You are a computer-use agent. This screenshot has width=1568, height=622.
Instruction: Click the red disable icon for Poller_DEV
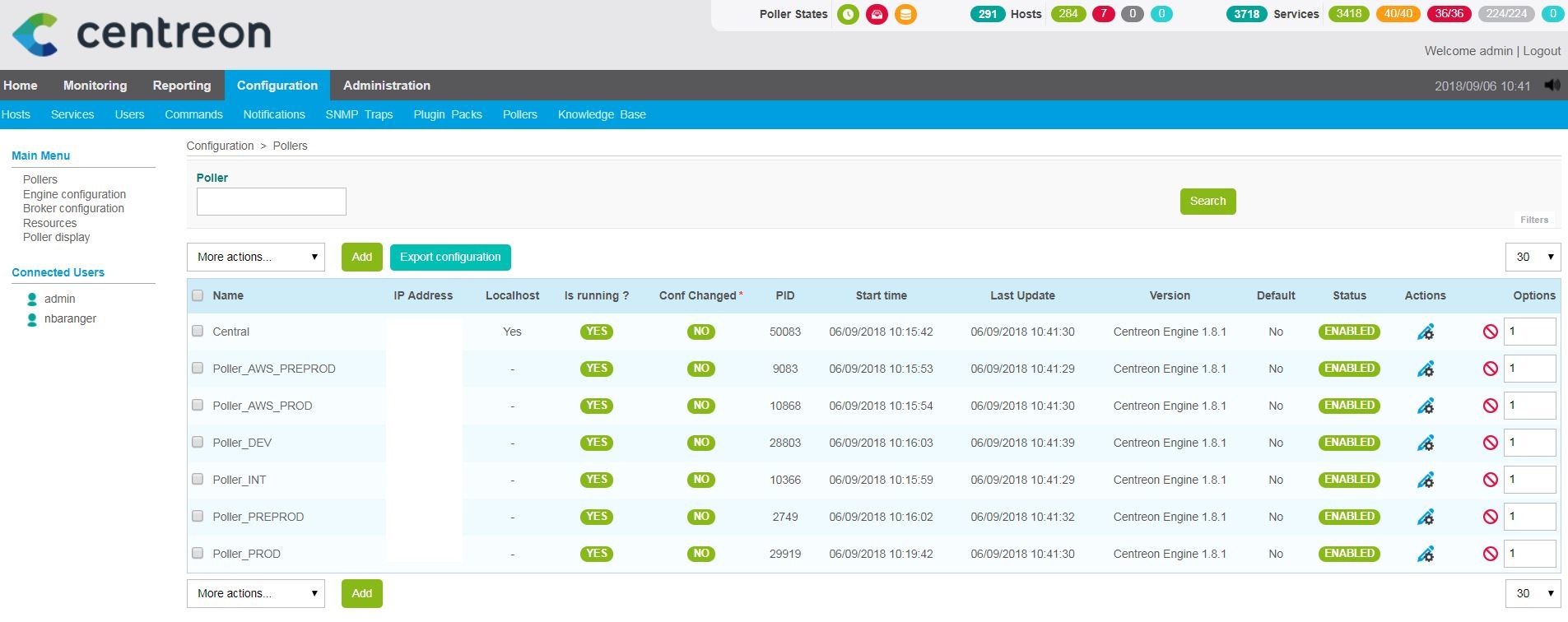1490,443
